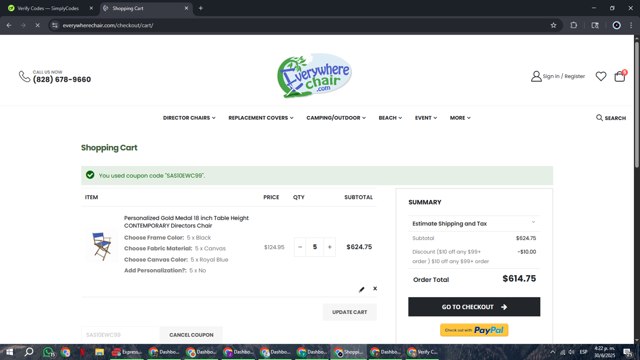Screen dimensions: 640x360
Task: Close the Verify Codes SimplyCodes tab
Action: tap(91, 8)
